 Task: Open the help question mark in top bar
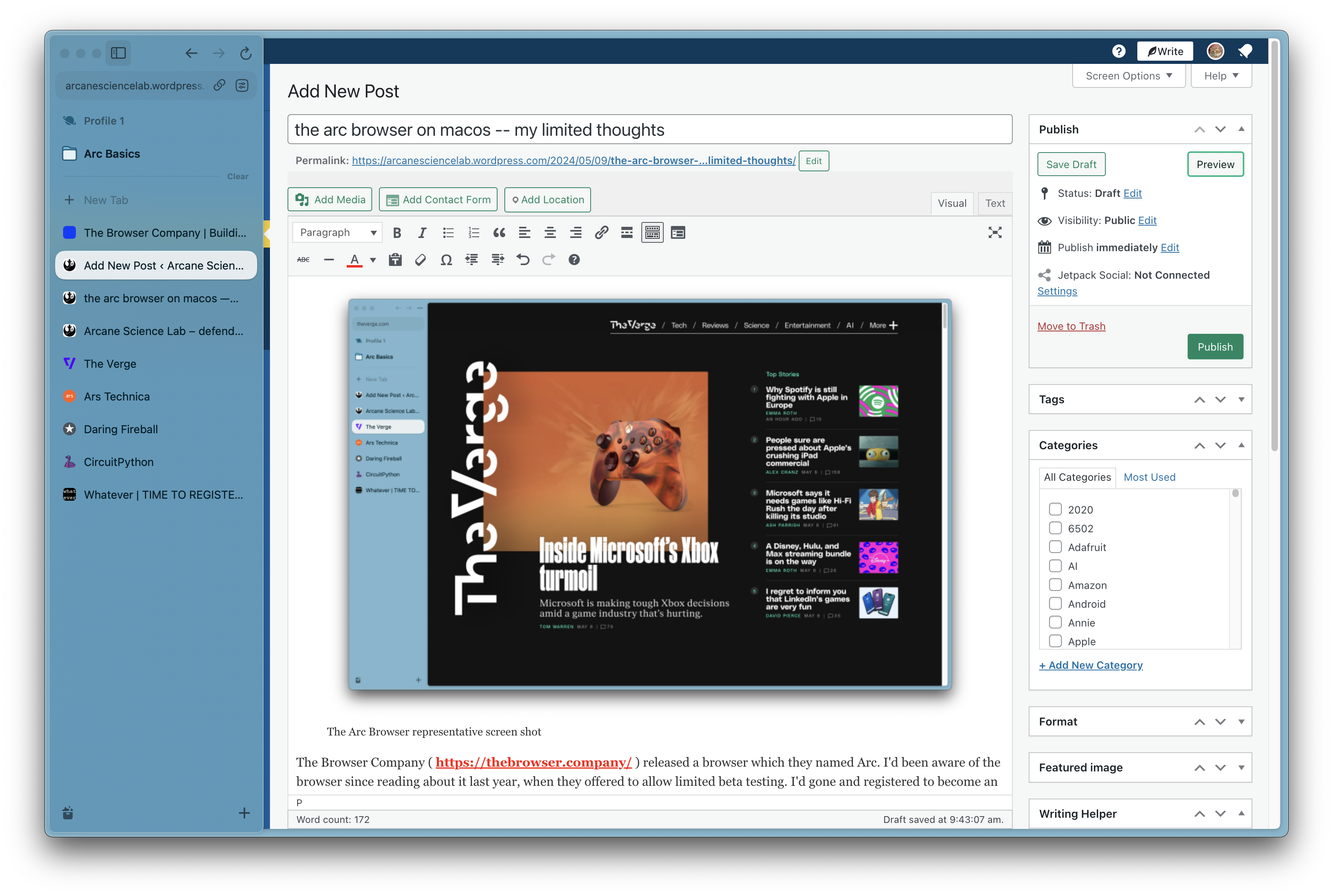1119,52
